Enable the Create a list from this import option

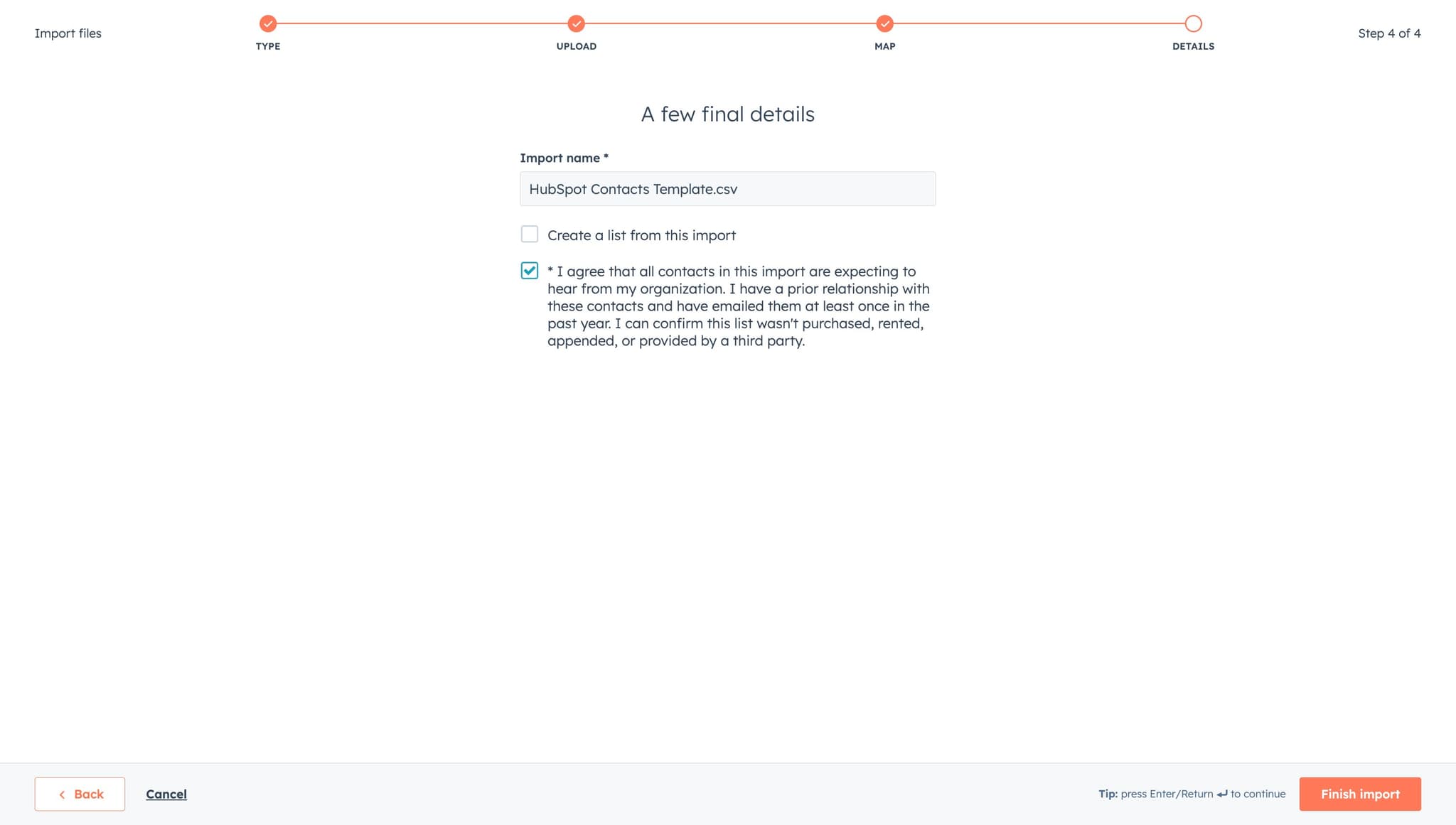[530, 234]
